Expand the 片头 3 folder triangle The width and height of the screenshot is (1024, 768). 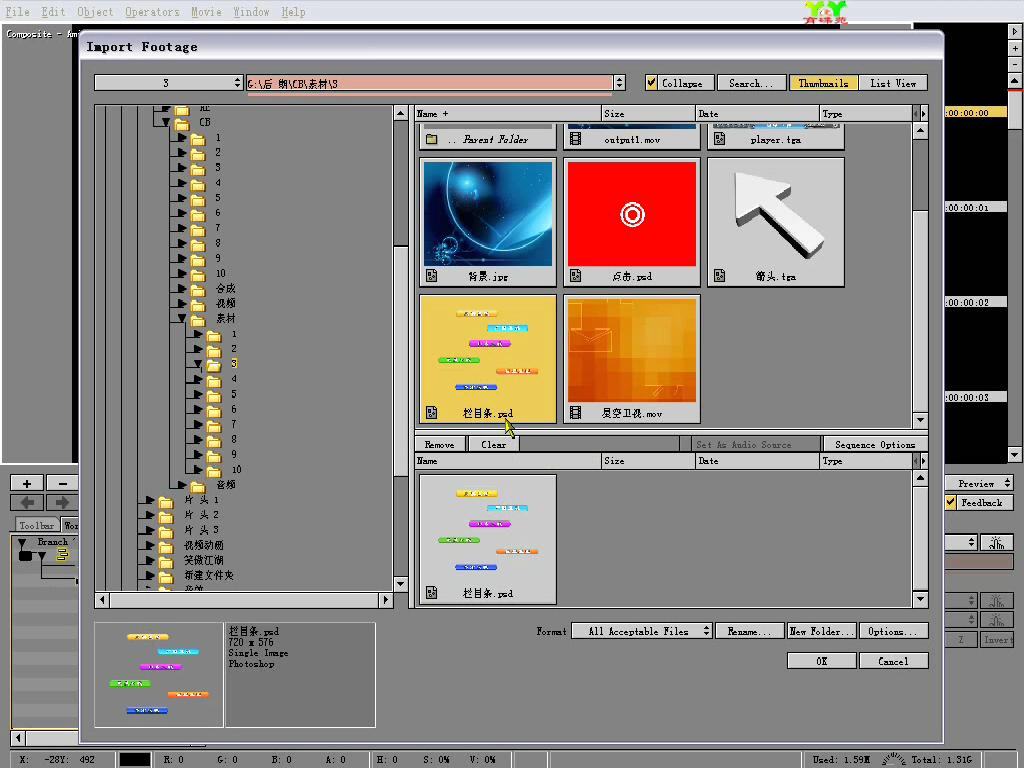pos(150,530)
